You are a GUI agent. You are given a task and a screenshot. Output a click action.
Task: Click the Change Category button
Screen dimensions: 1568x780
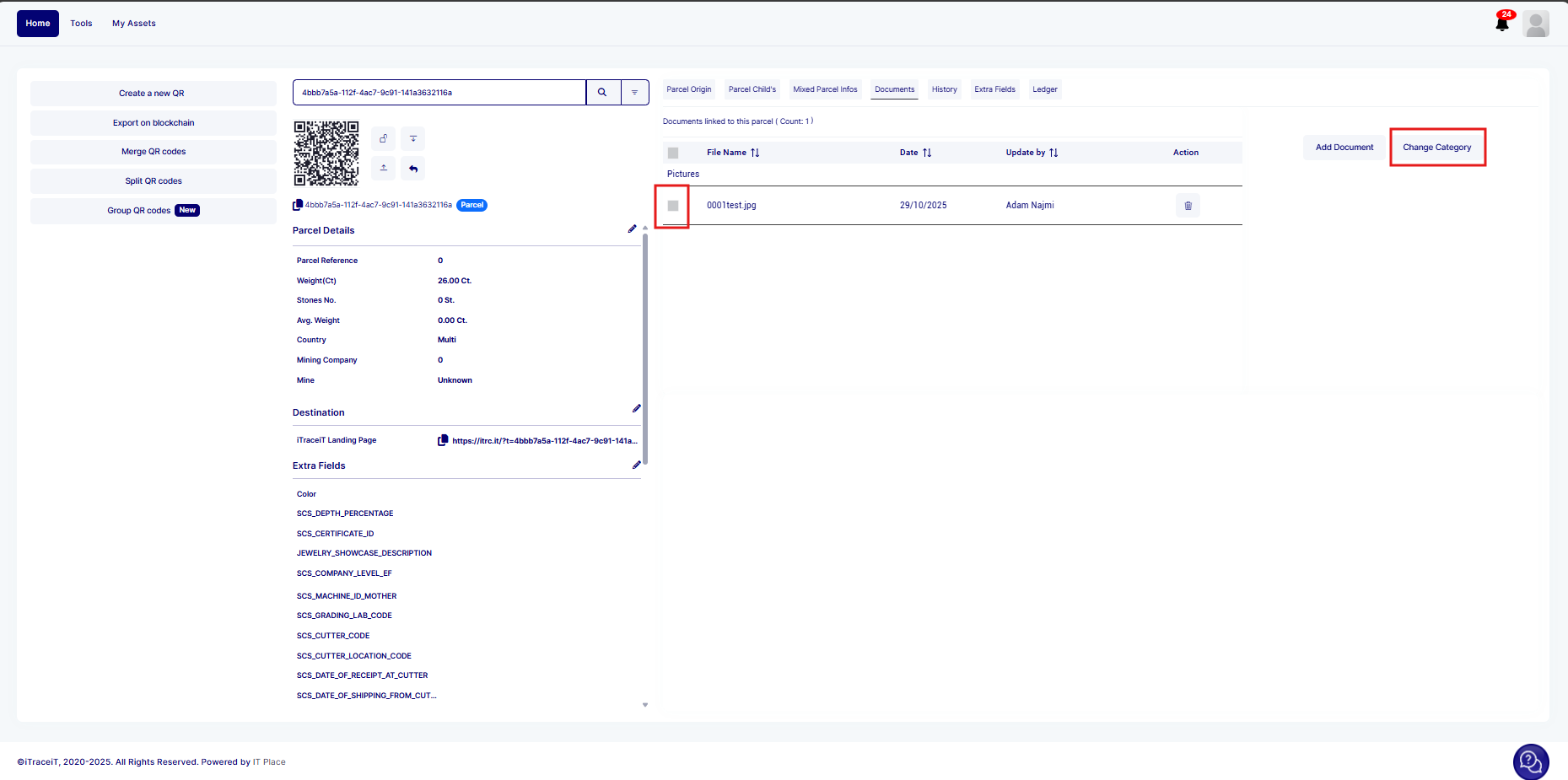point(1436,148)
